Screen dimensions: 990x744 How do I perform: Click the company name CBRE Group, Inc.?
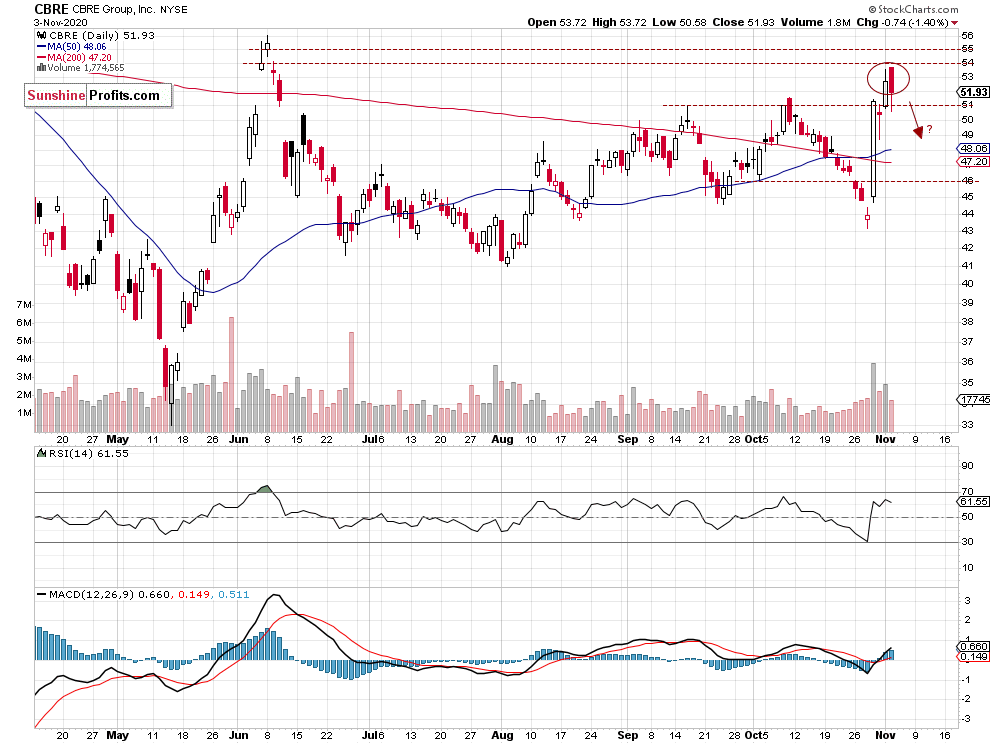pos(115,10)
